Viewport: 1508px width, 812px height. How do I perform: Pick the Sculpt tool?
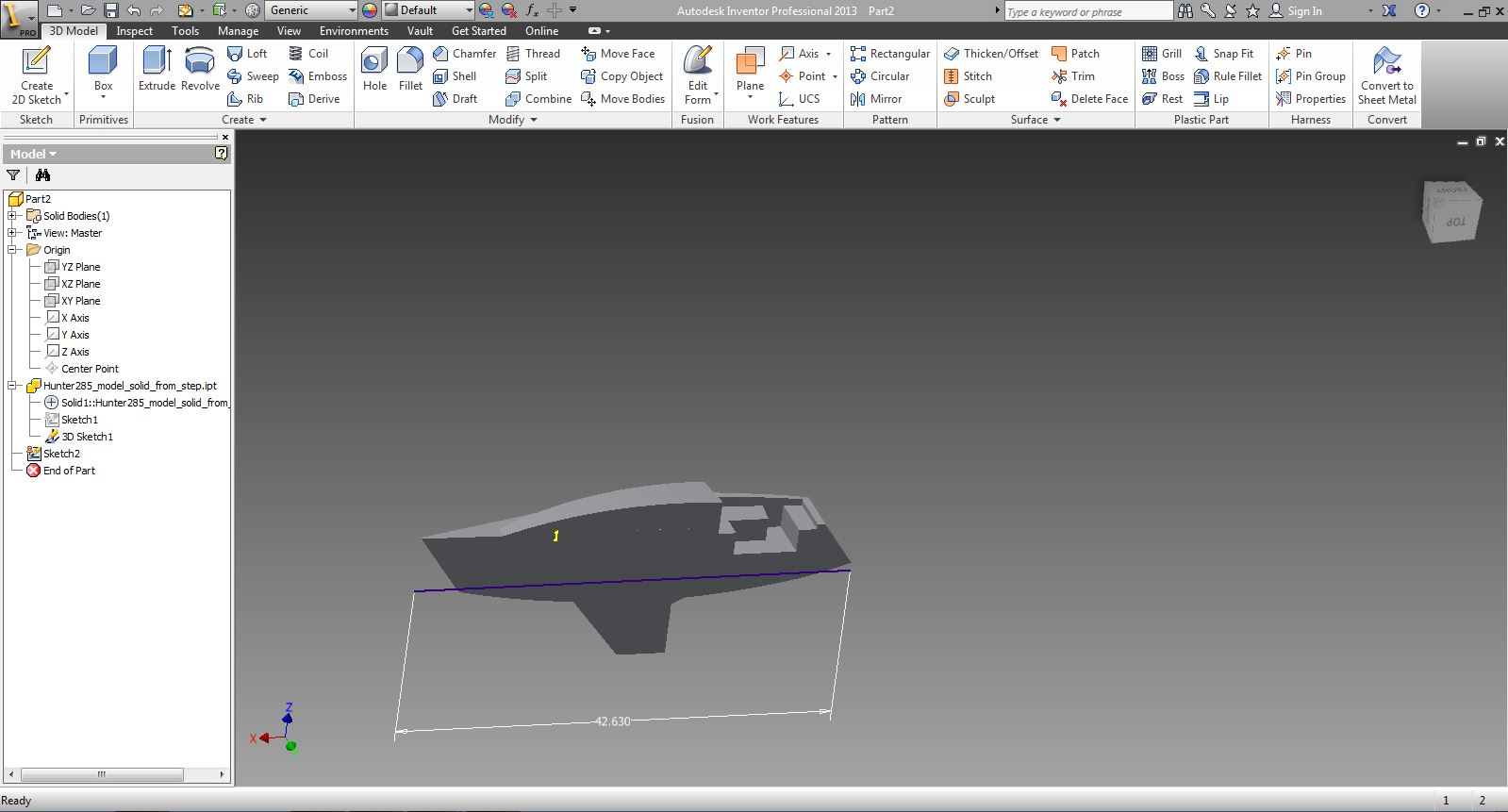[x=969, y=99]
